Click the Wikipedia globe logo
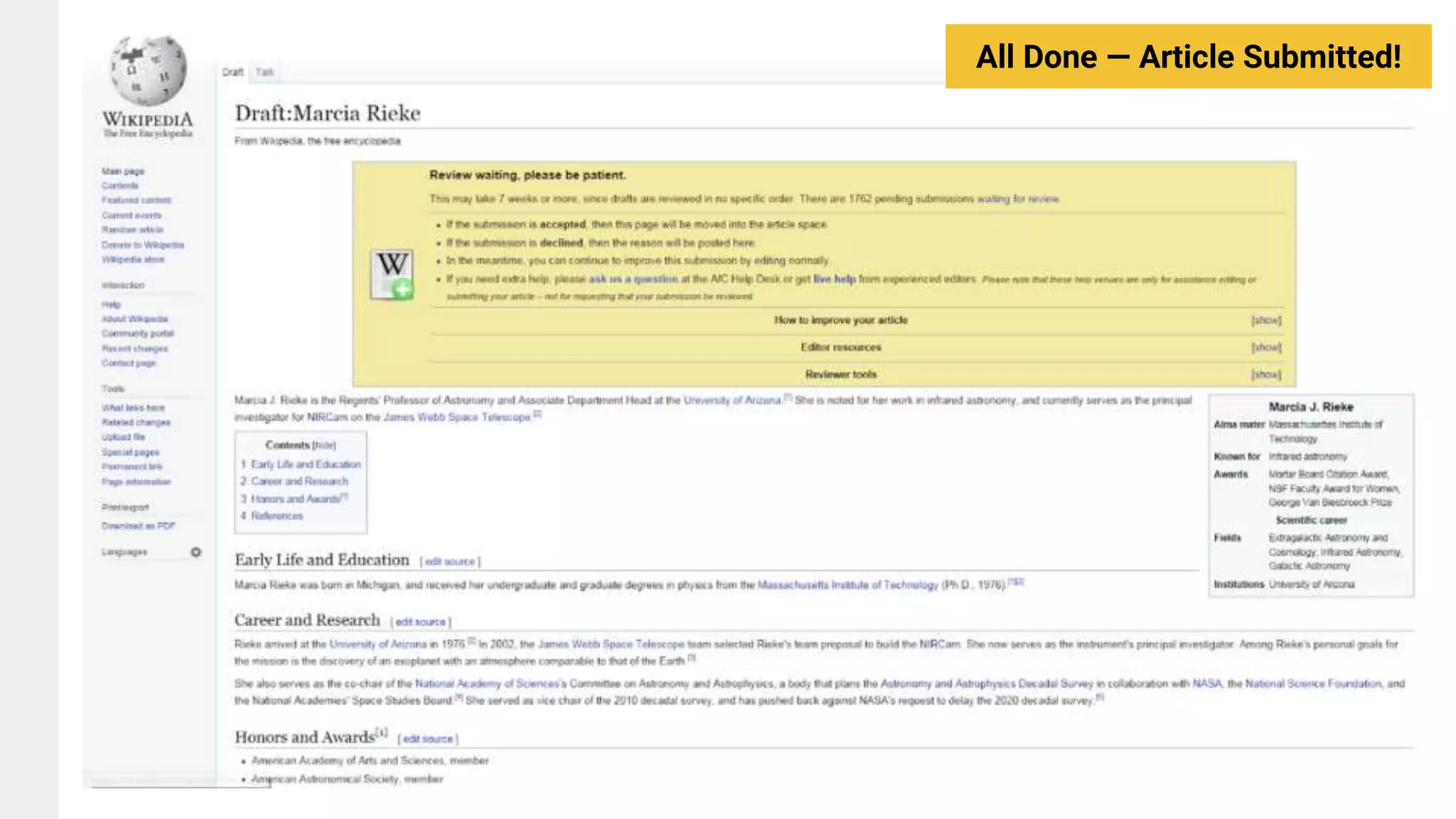This screenshot has height=819, width=1456. point(148,71)
